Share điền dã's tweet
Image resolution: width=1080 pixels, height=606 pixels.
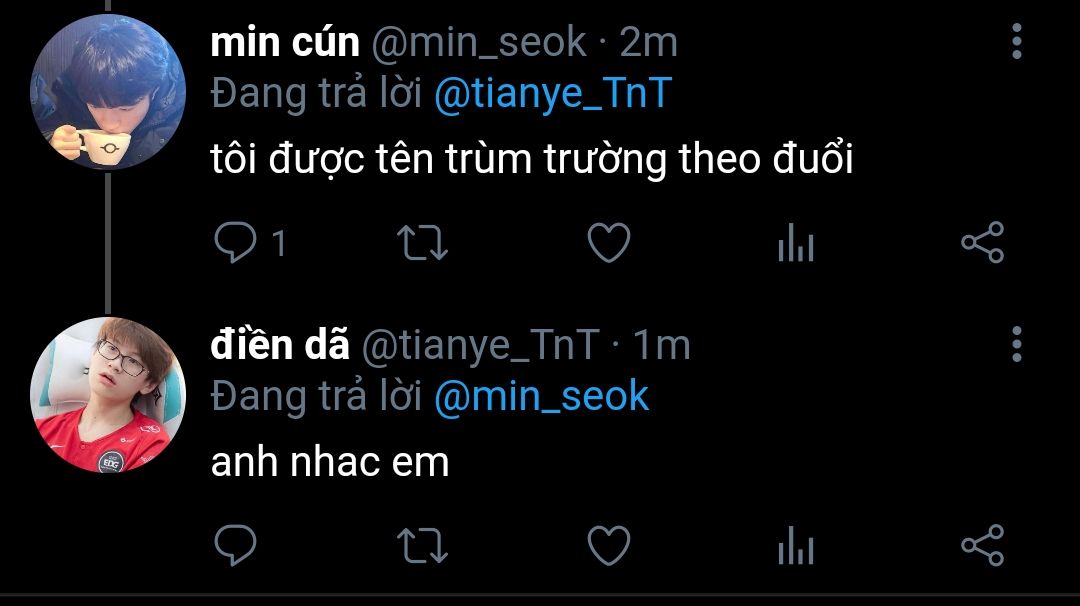pyautogui.click(x=981, y=545)
